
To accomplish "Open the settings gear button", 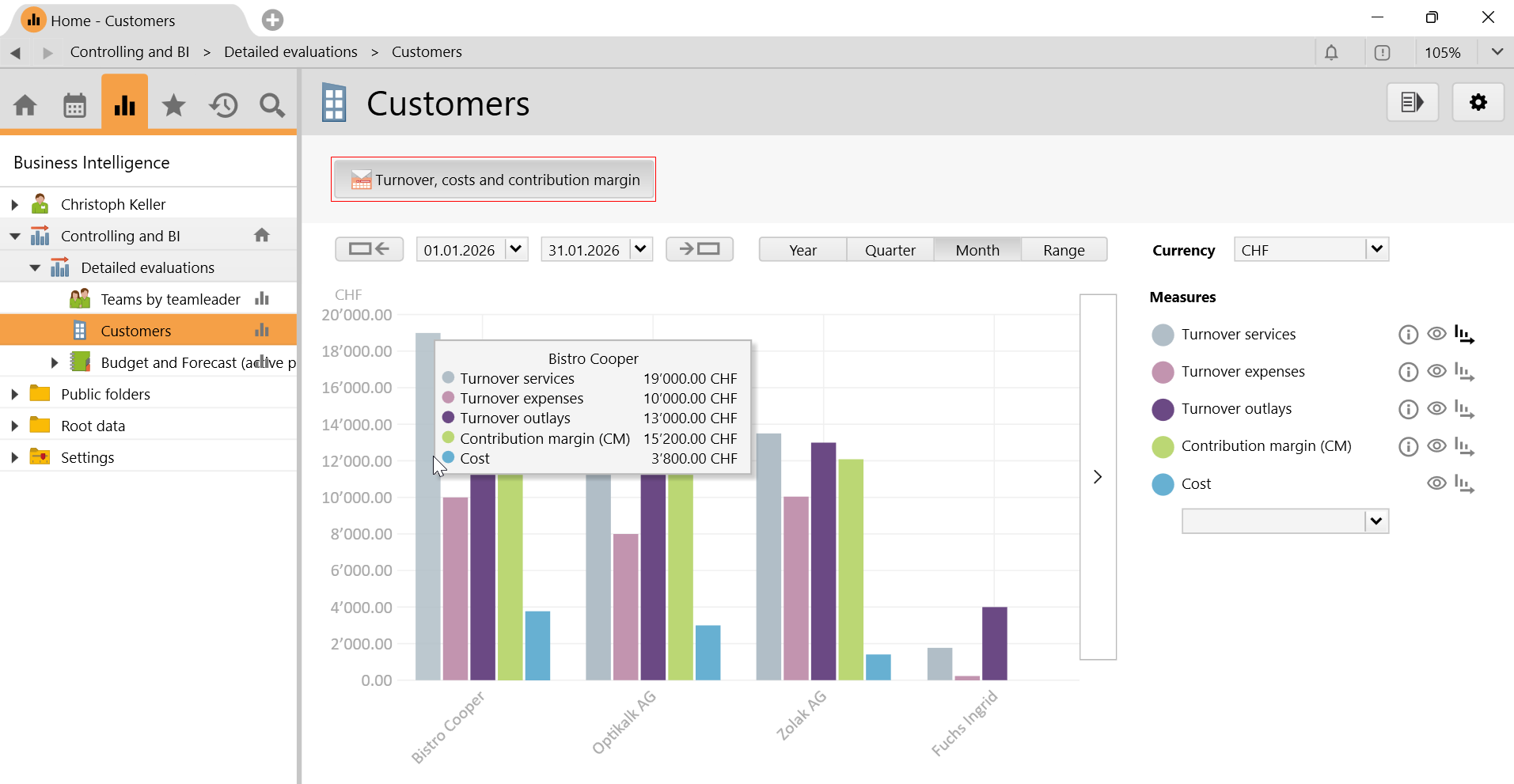I will click(1478, 102).
